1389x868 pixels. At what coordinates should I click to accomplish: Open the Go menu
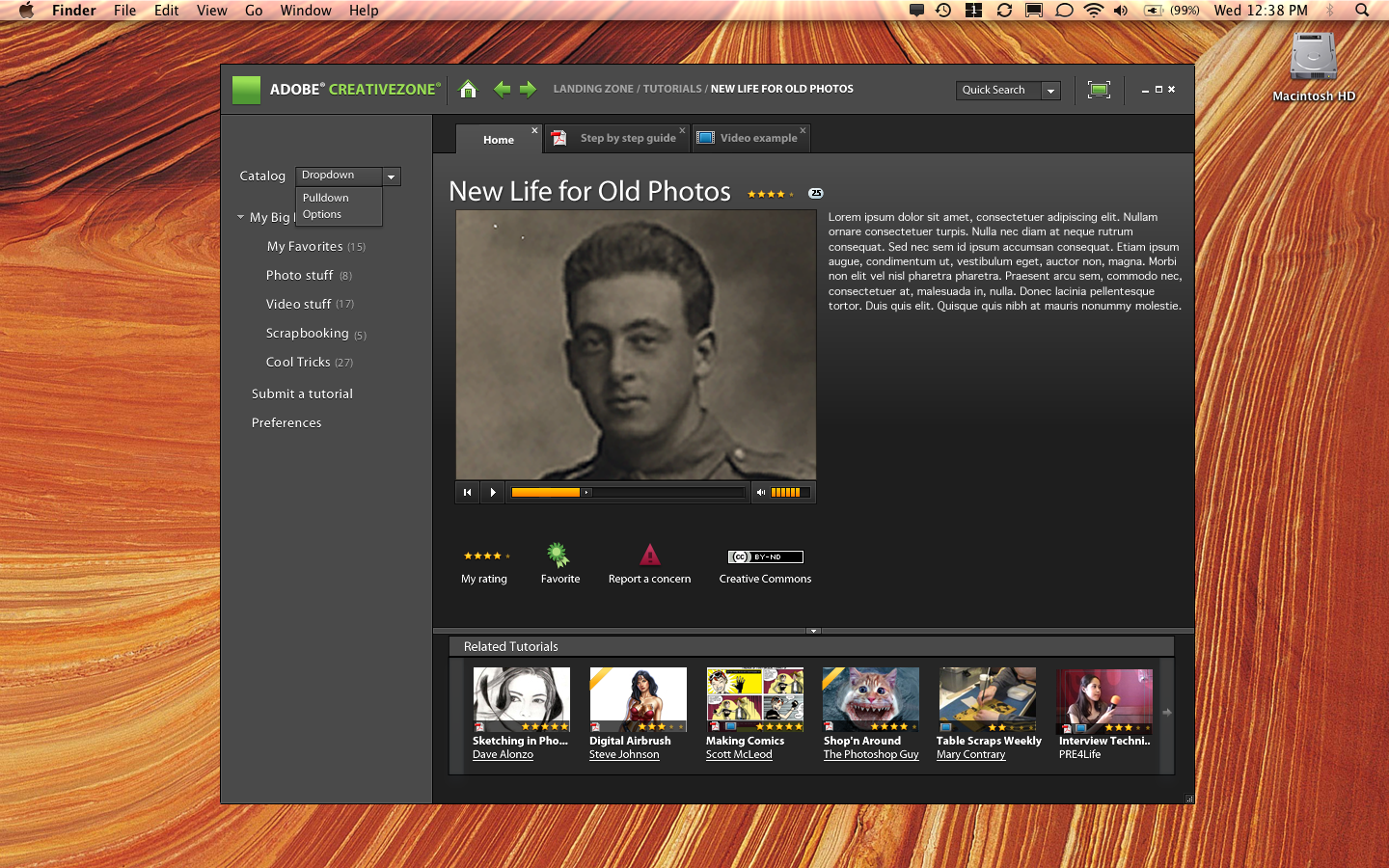(254, 11)
